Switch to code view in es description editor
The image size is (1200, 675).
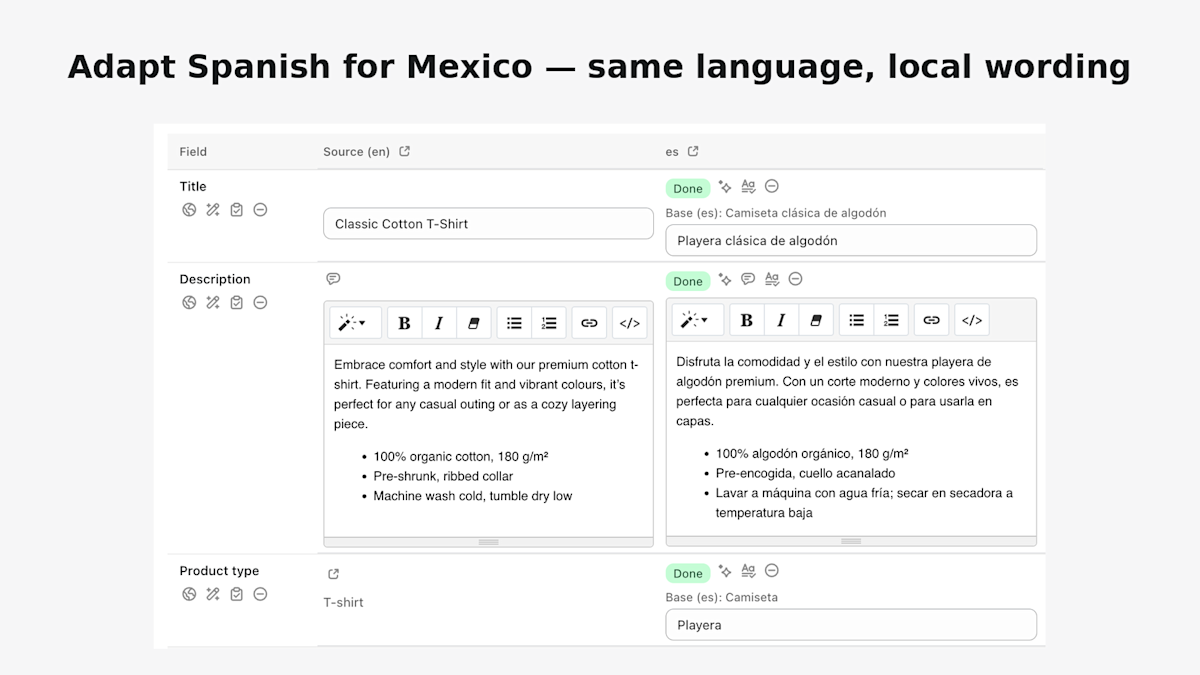point(972,320)
